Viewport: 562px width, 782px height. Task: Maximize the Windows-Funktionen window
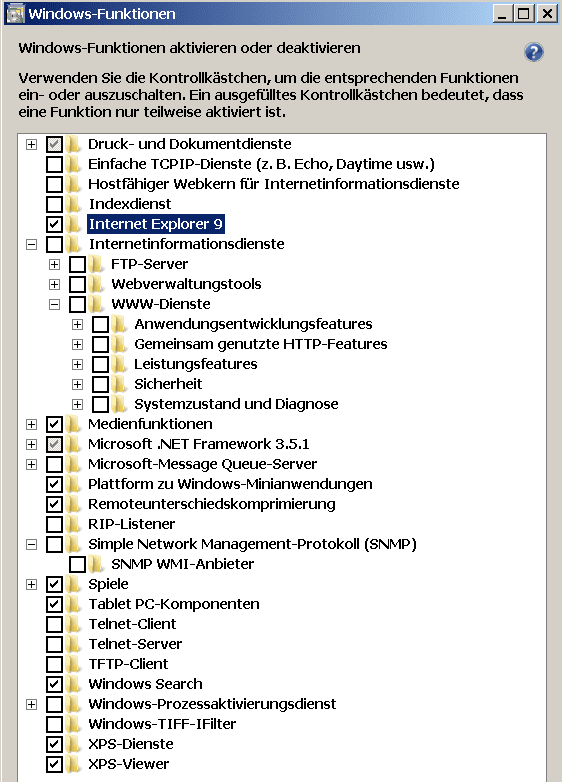click(524, 13)
